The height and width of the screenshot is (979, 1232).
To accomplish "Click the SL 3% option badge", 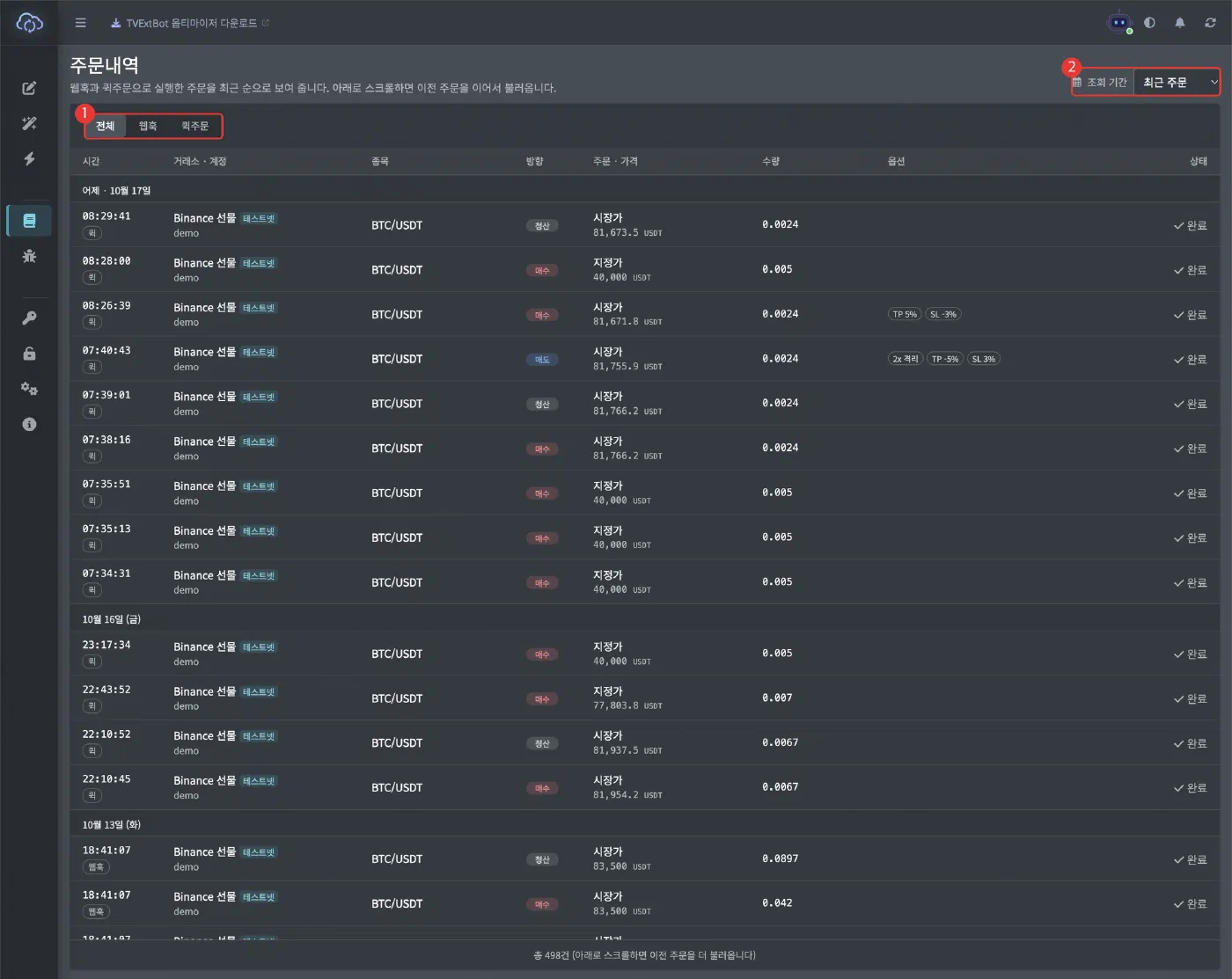I will tap(984, 359).
